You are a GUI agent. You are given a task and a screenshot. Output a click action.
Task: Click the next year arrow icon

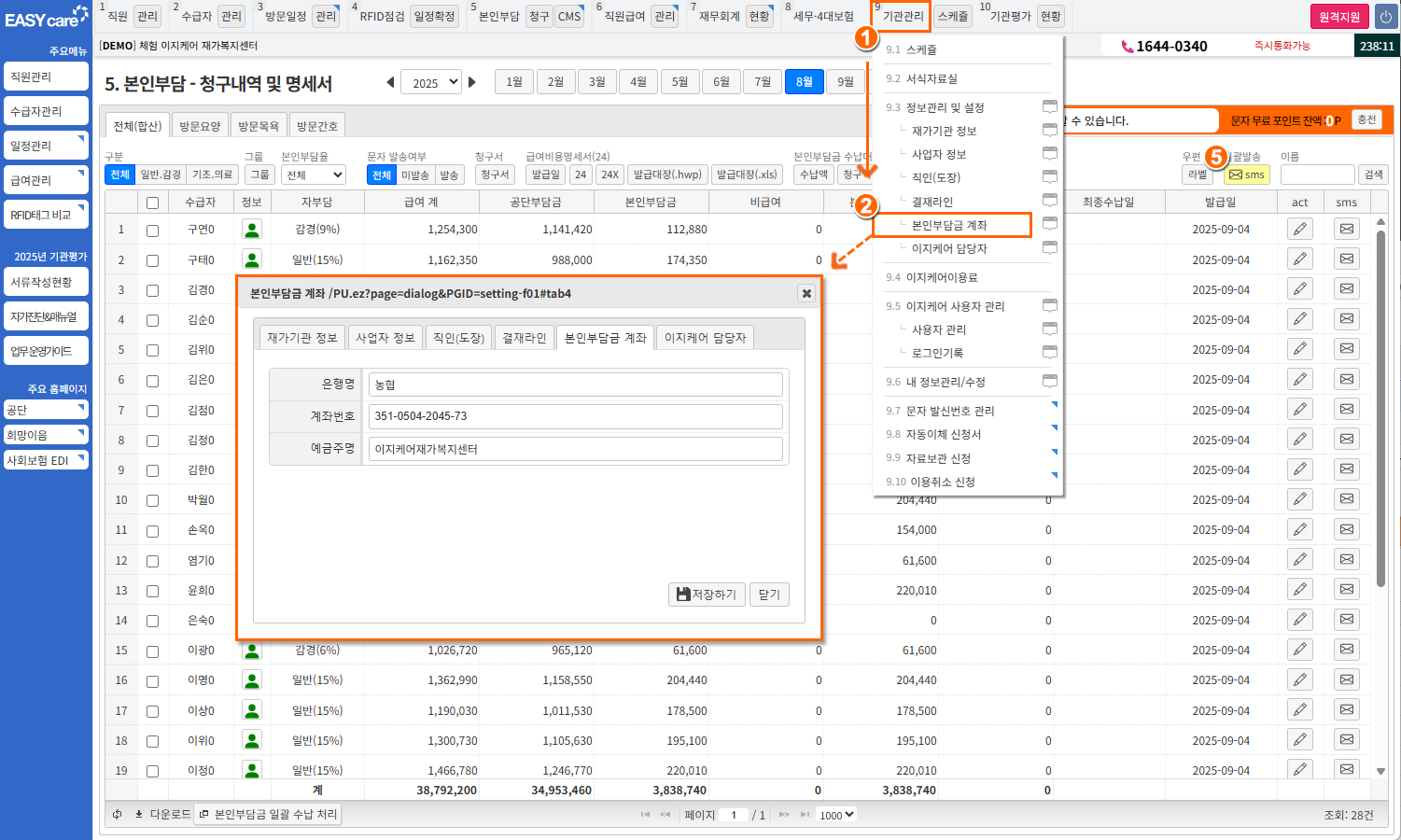pos(472,82)
